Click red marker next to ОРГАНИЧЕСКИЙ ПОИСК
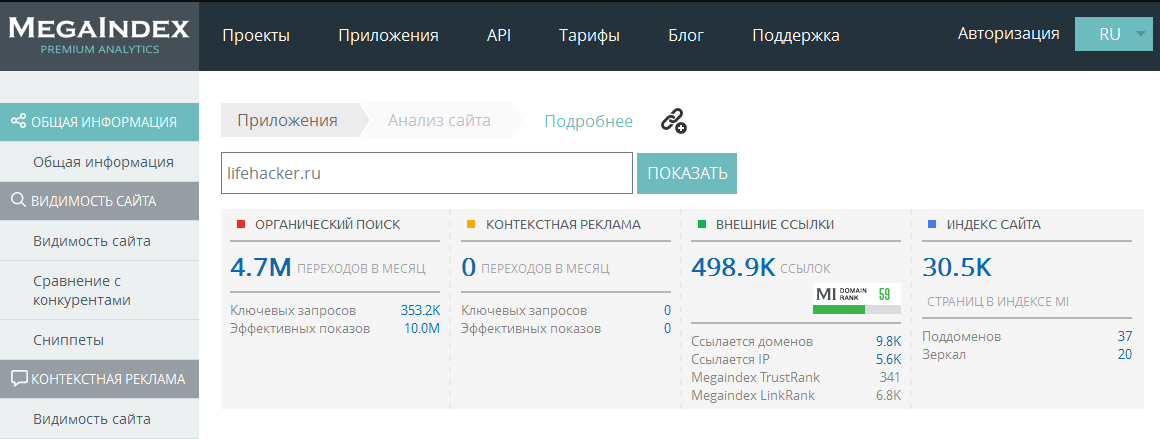 pos(240,224)
